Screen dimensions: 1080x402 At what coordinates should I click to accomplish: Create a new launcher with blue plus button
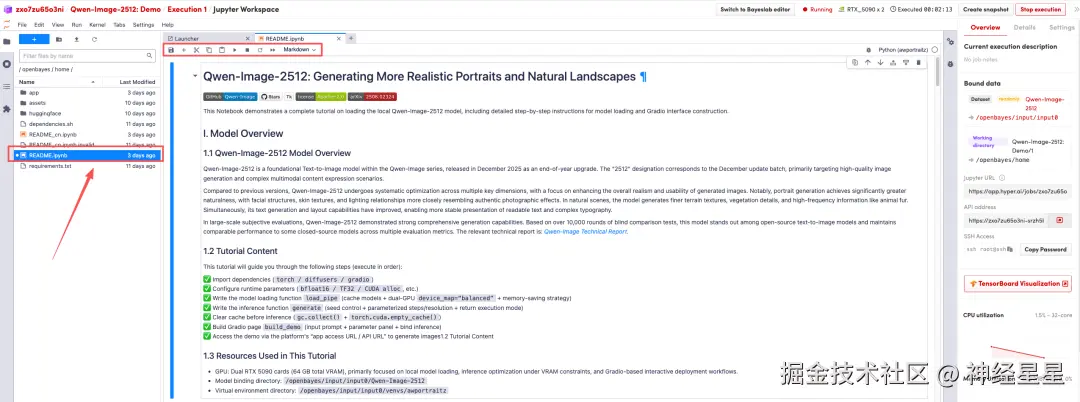tap(34, 39)
